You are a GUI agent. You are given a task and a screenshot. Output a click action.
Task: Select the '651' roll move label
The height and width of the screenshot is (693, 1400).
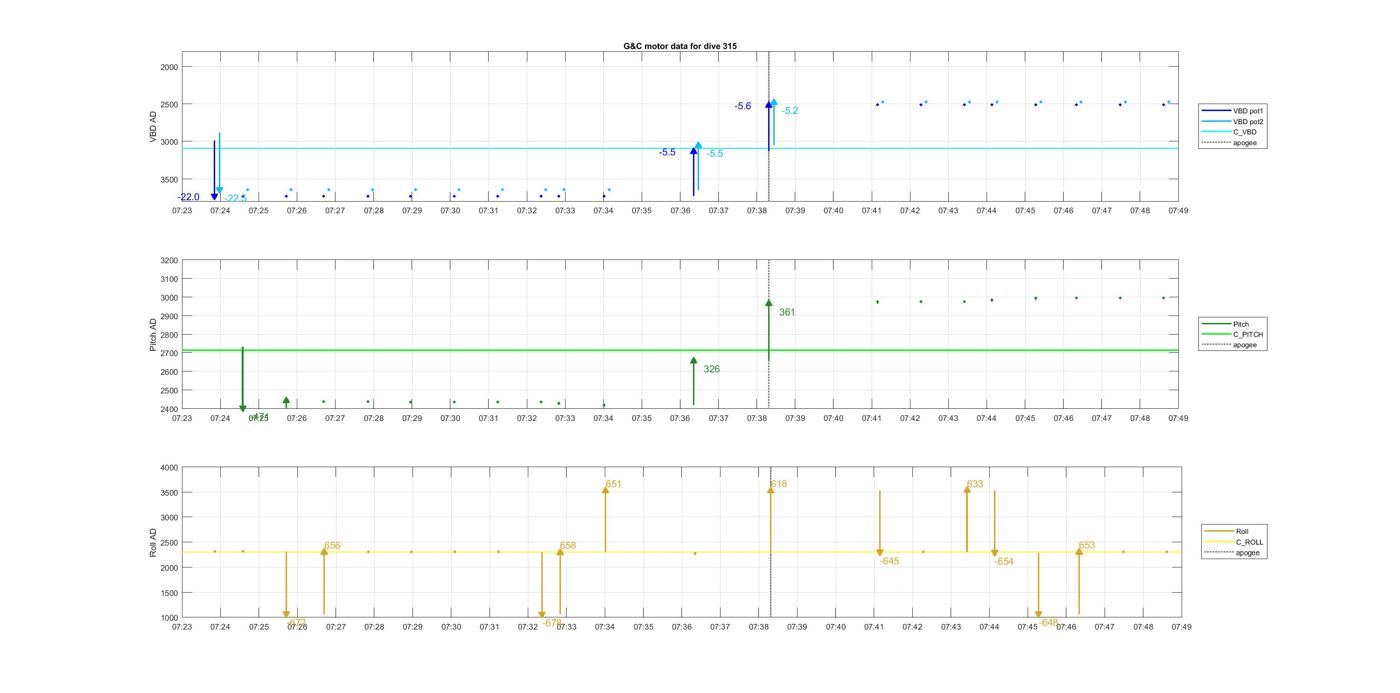pyautogui.click(x=613, y=484)
